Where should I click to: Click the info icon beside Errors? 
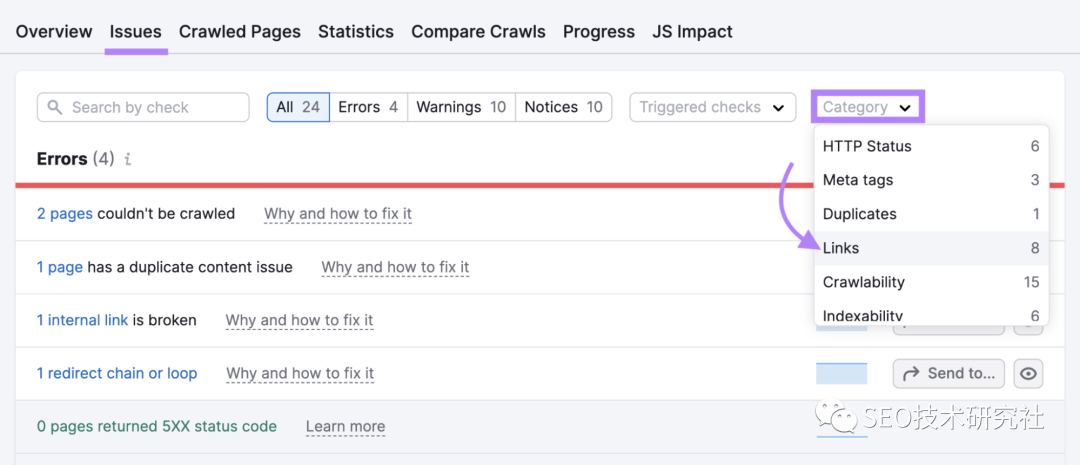[128, 159]
